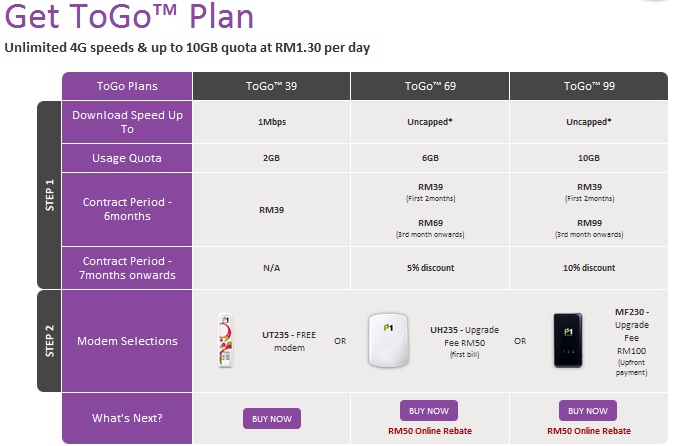Click RM50 Online Rebate under ToGo 69
This screenshot has height=446, width=675.
tap(430, 431)
